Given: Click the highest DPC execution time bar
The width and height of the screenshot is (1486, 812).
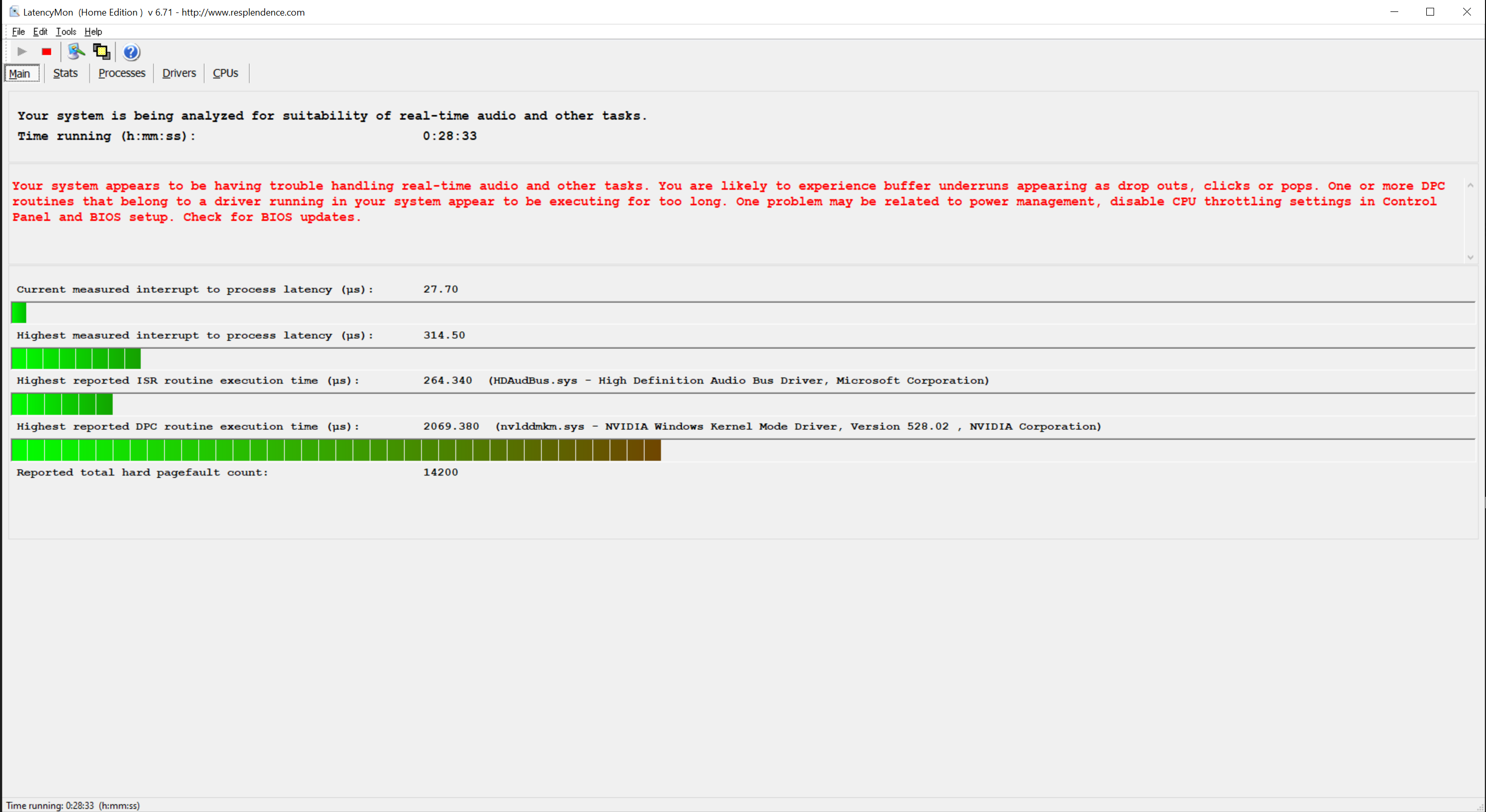Looking at the screenshot, I should pyautogui.click(x=336, y=450).
